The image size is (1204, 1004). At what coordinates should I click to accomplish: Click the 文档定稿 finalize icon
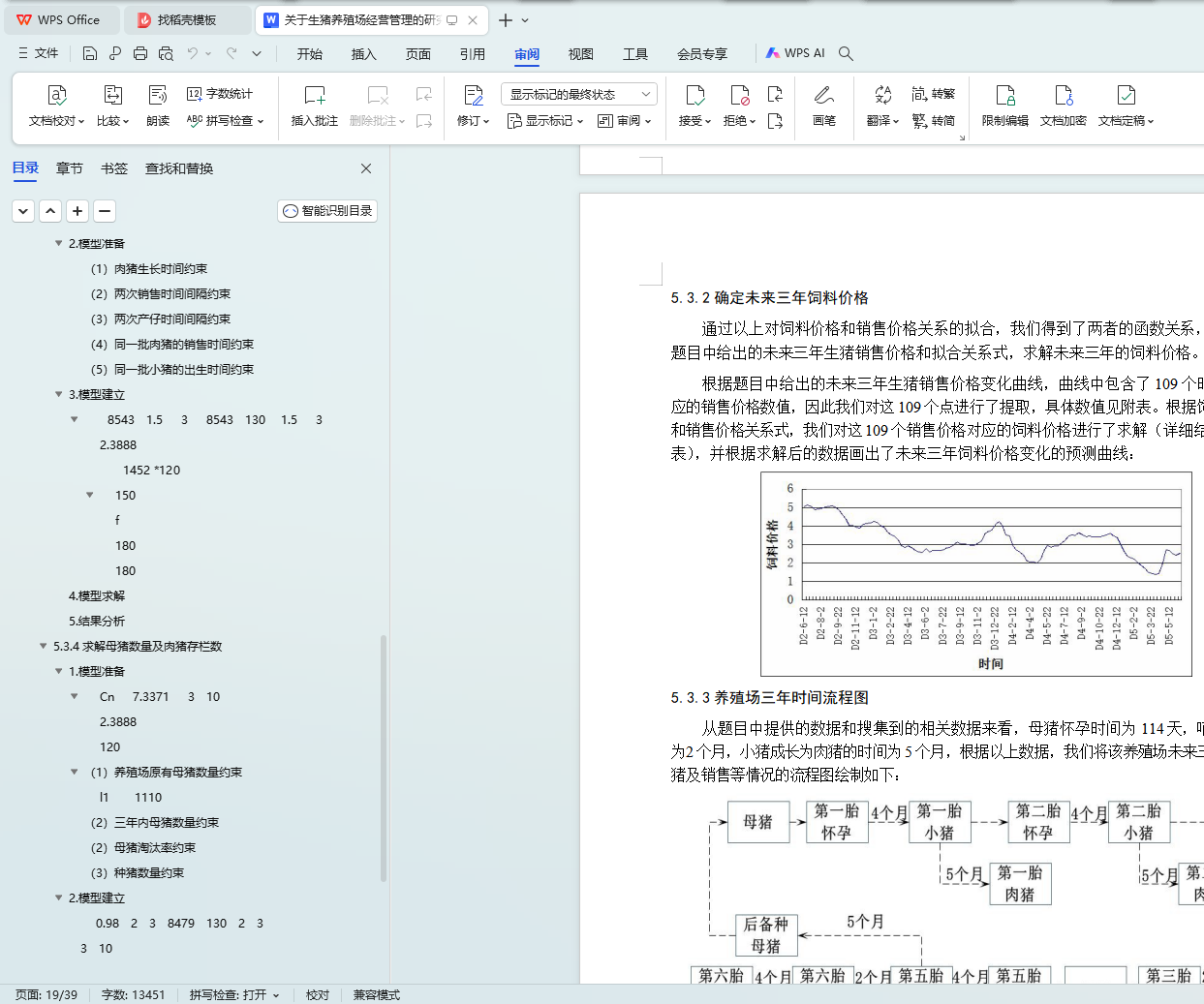pyautogui.click(x=1126, y=95)
